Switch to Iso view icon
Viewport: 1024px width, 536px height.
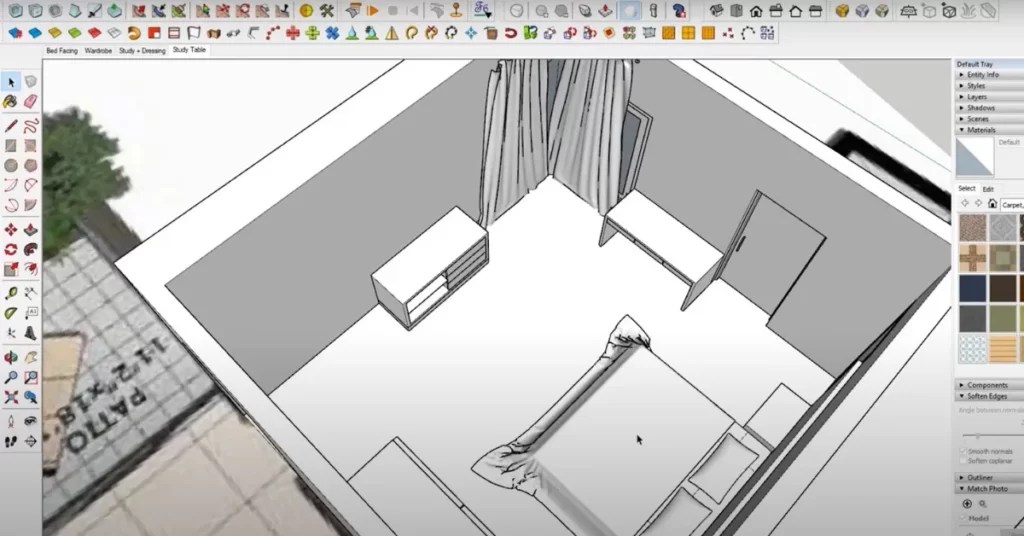[716, 10]
